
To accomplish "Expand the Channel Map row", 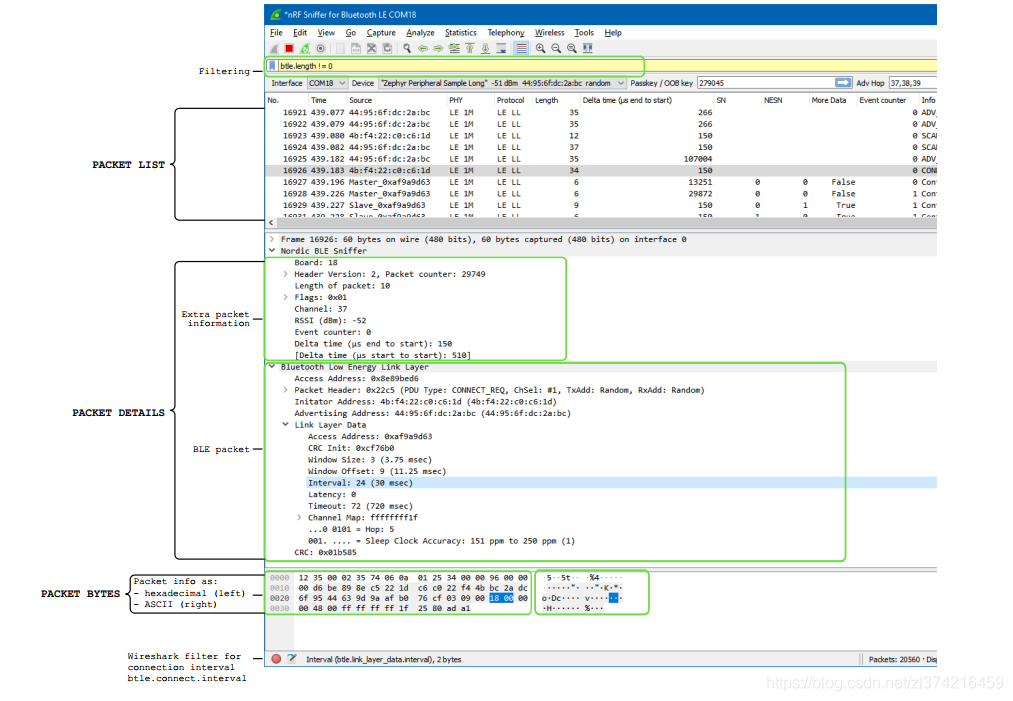I will pyautogui.click(x=299, y=518).
